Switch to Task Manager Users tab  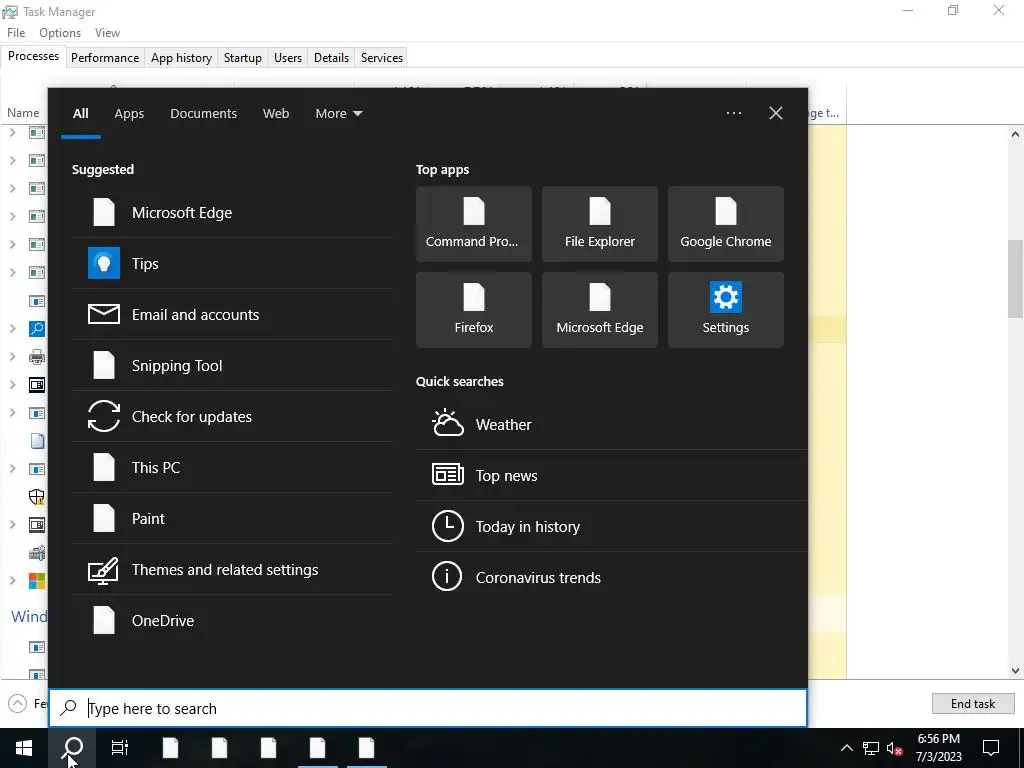pyautogui.click(x=288, y=57)
